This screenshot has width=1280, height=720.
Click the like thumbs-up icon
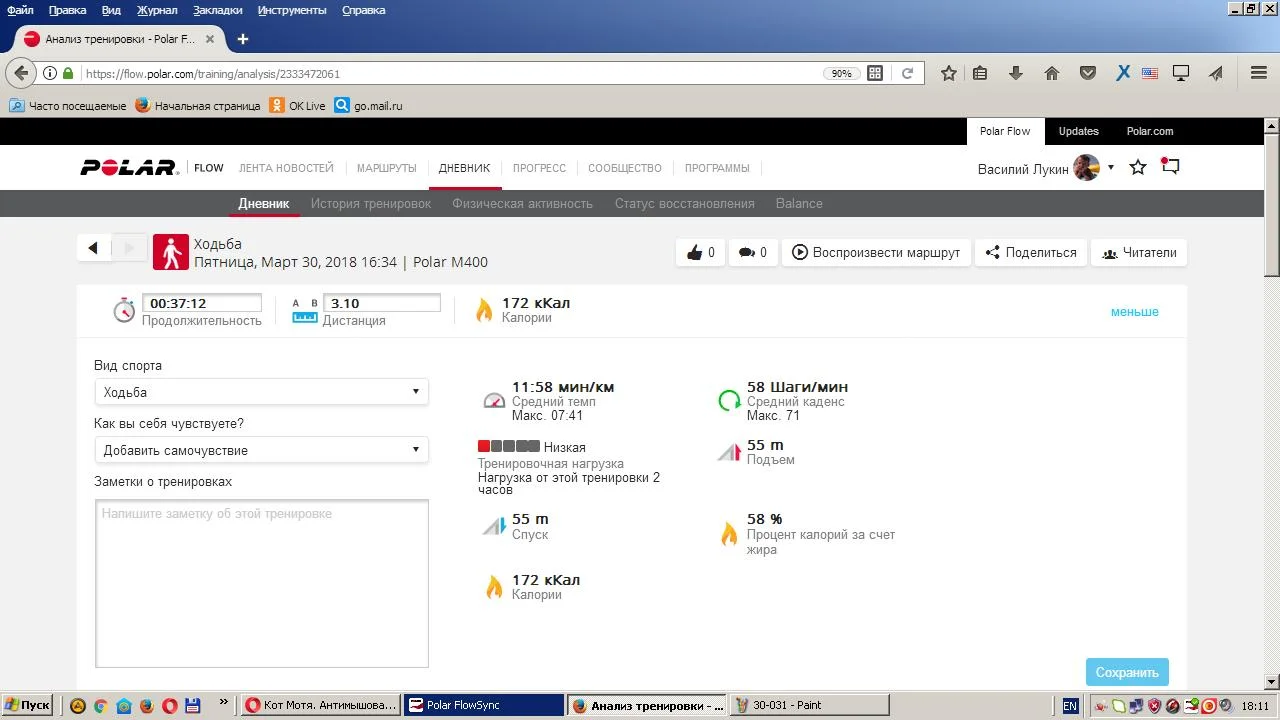point(695,253)
